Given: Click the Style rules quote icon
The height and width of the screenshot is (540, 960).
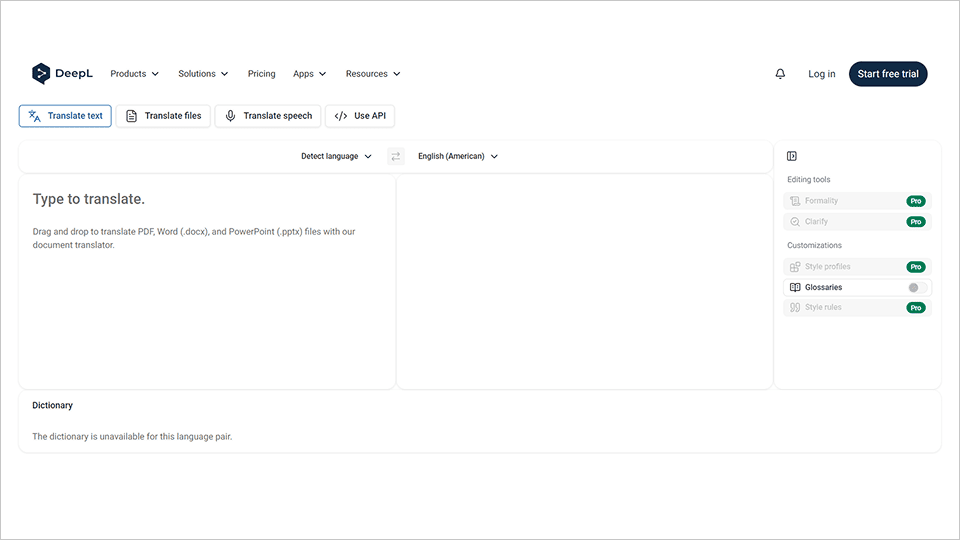Looking at the screenshot, I should point(795,307).
